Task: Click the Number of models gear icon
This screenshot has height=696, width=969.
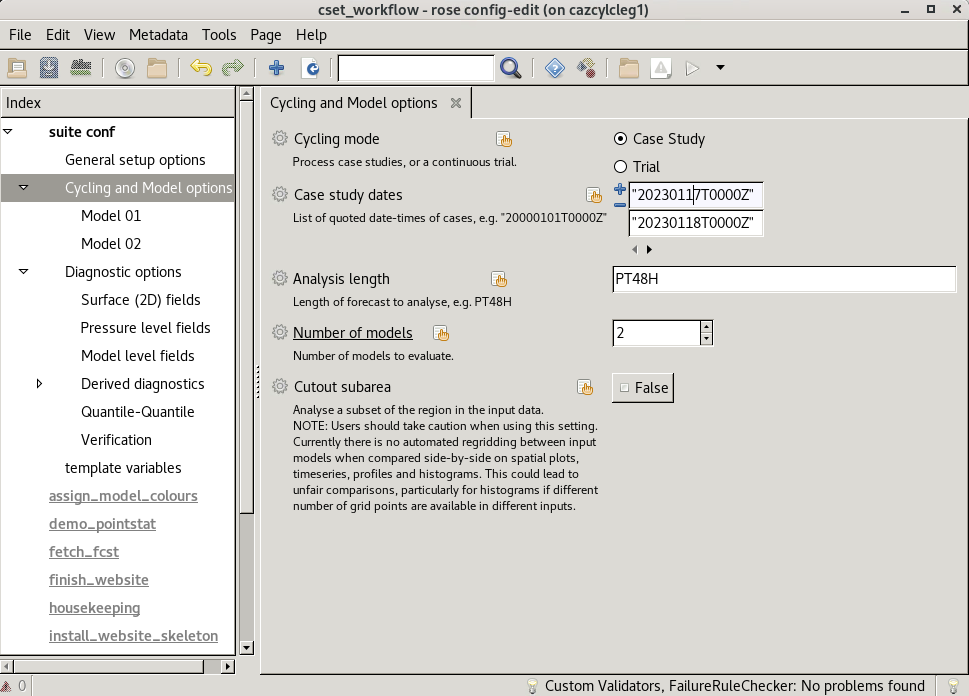Action: point(280,333)
